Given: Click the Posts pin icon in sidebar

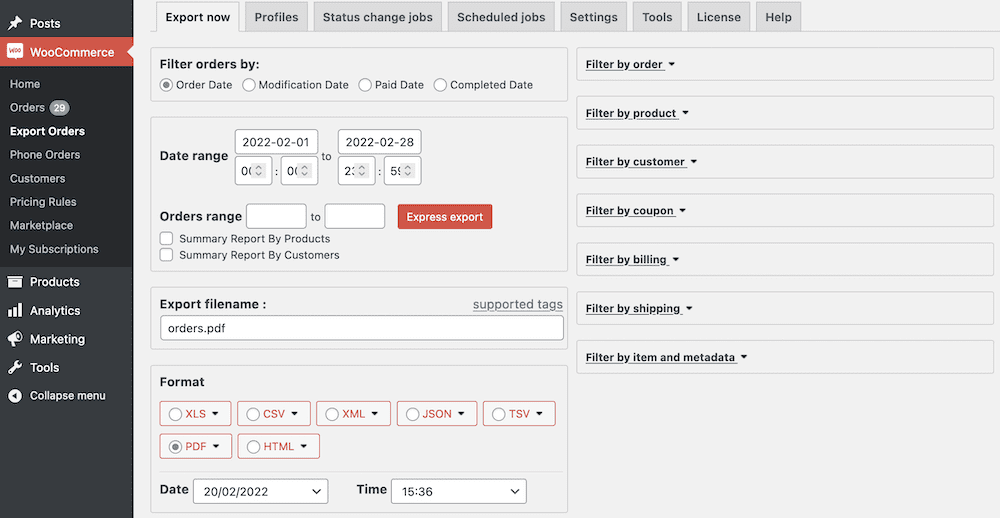Looking at the screenshot, I should coord(15,23).
